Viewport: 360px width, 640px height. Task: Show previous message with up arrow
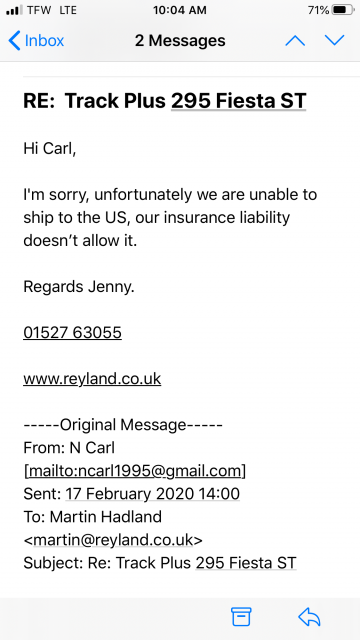click(295, 40)
